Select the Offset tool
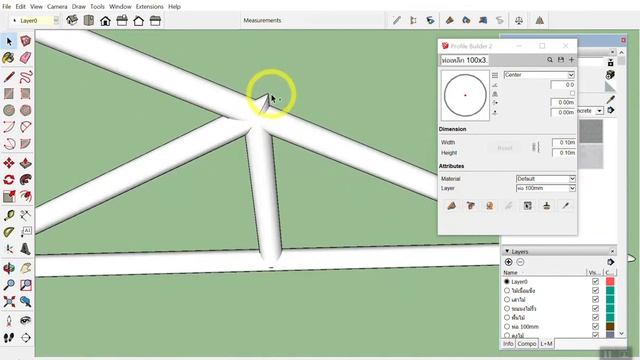 [26, 196]
